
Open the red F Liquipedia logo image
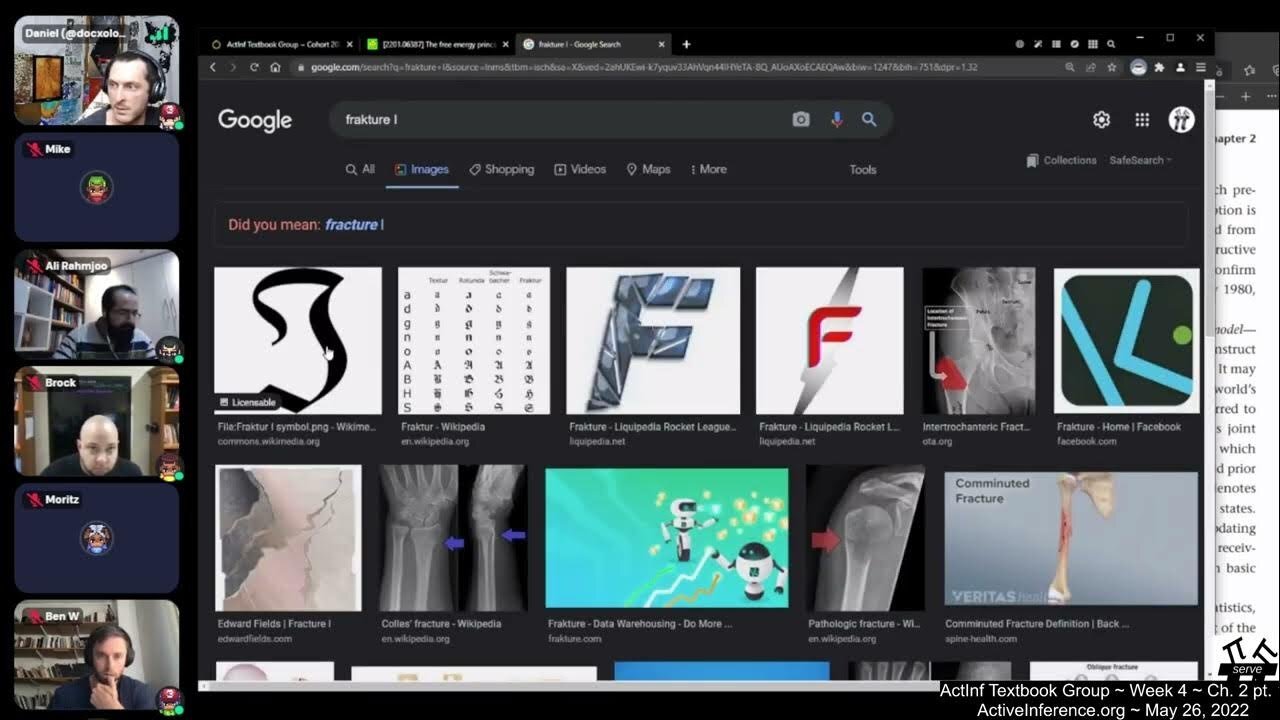click(830, 340)
